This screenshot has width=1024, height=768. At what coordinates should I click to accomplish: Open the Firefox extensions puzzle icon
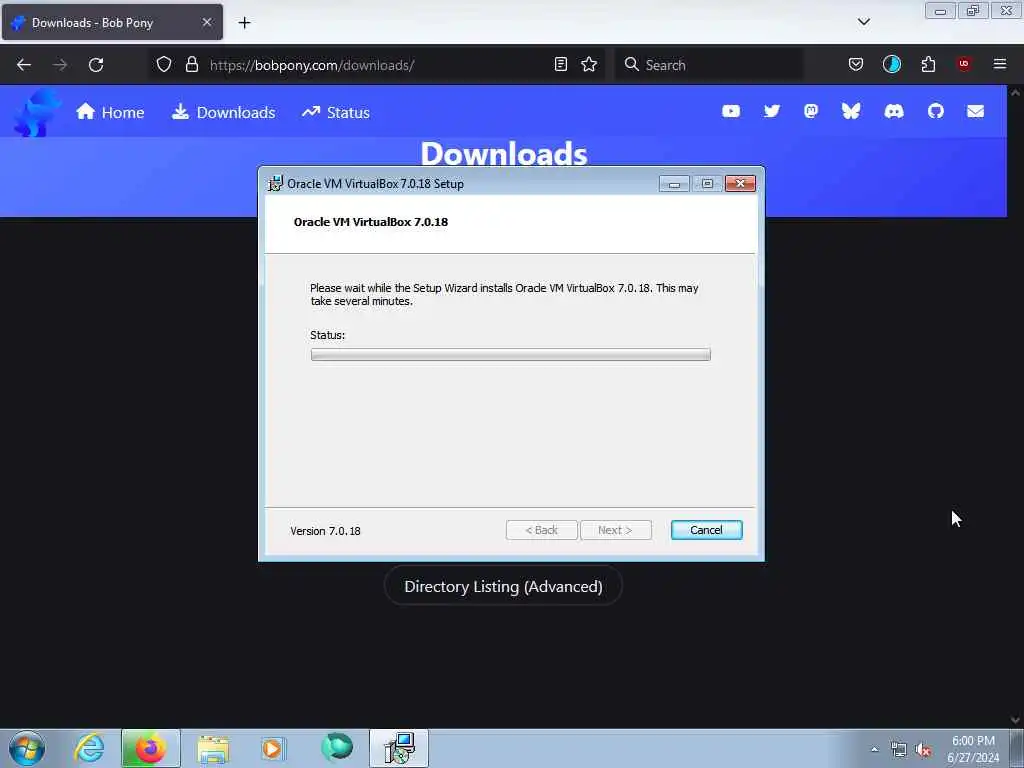point(928,64)
